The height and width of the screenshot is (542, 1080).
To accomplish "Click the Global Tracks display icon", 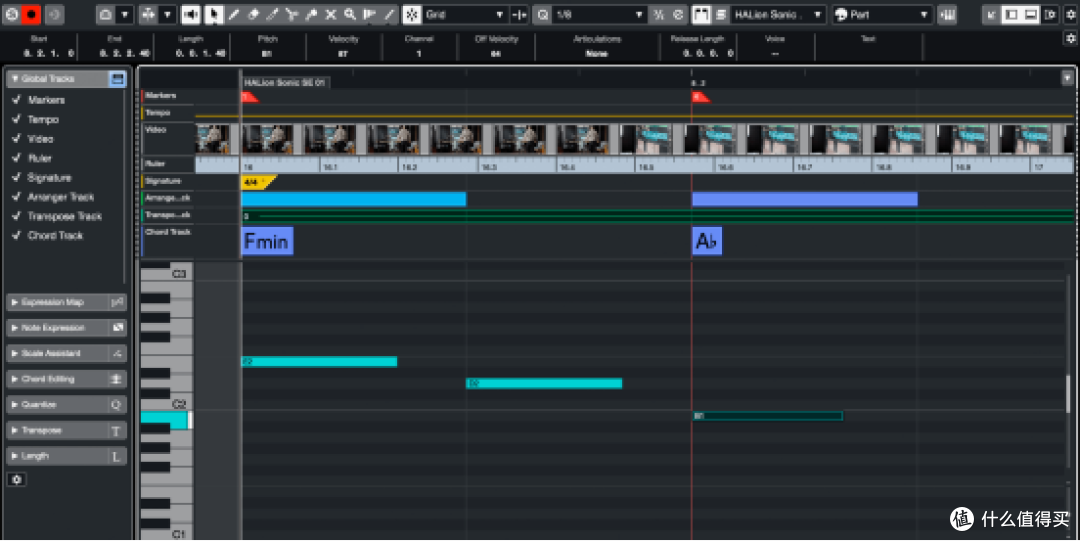I will click(117, 79).
